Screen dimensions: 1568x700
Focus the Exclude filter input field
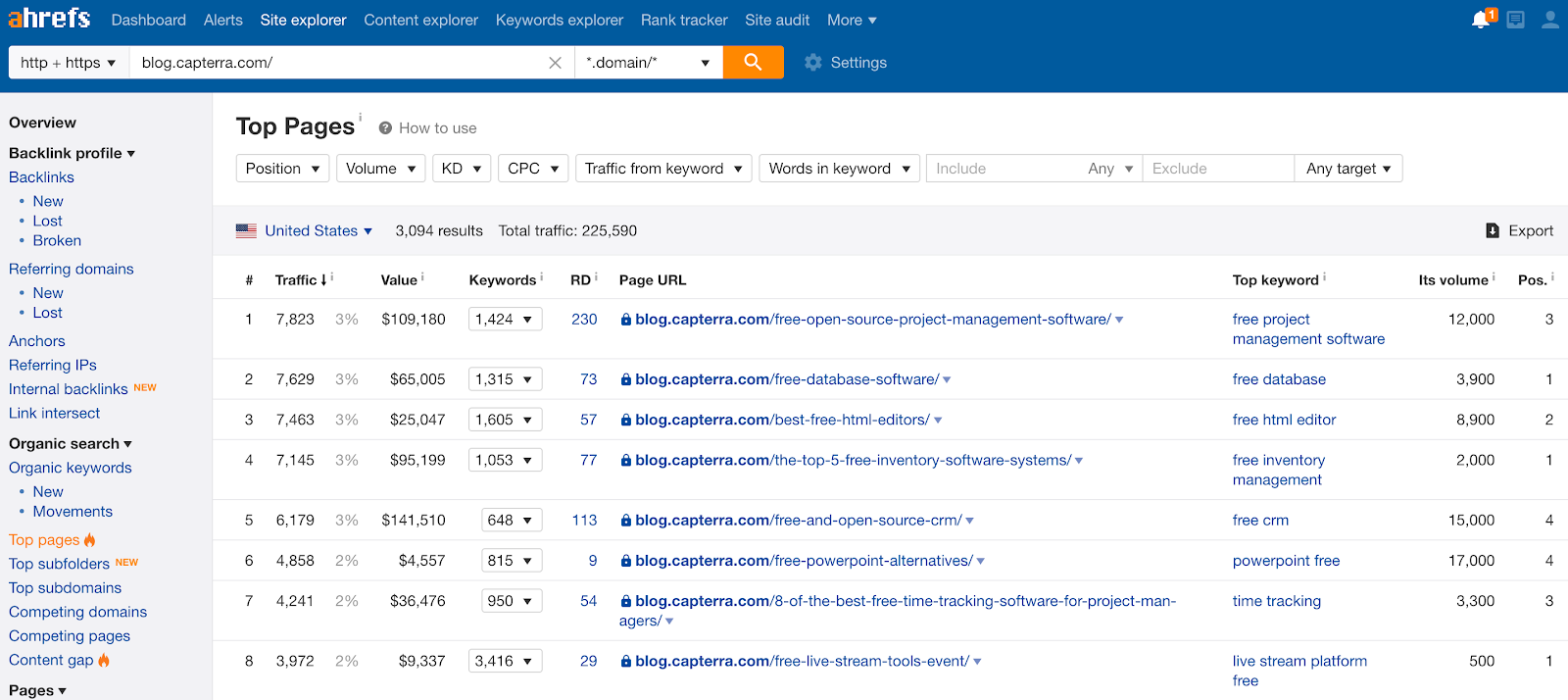1218,169
